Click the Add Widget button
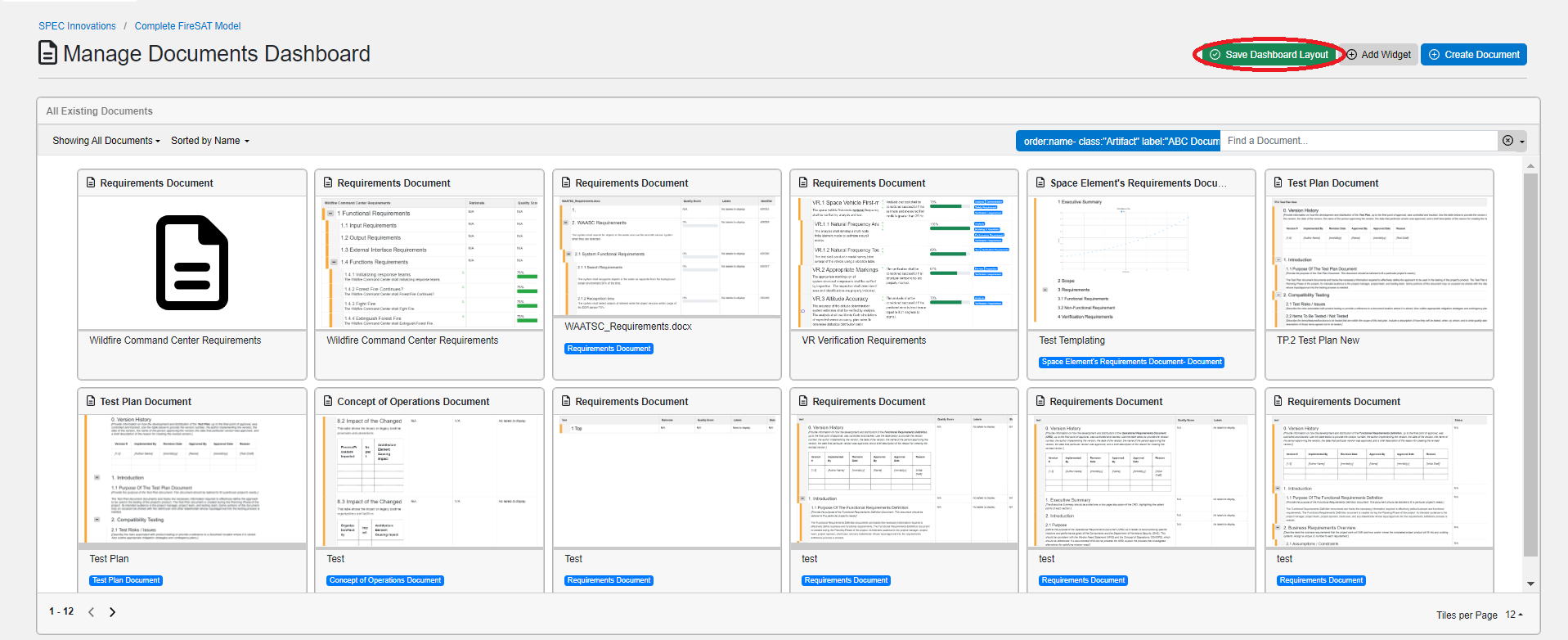1568x640 pixels. pyautogui.click(x=1379, y=55)
